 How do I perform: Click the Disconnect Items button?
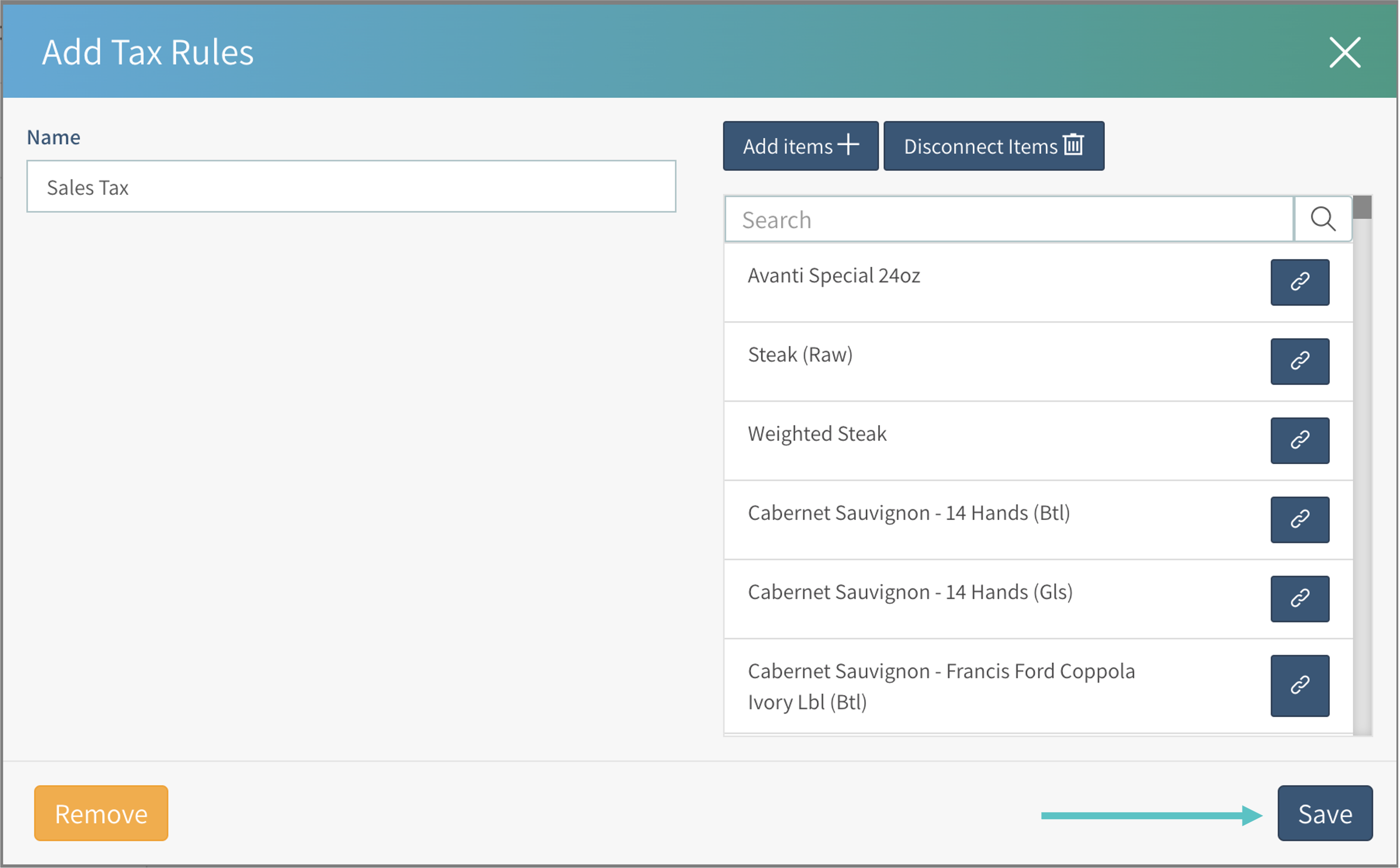pos(993,146)
